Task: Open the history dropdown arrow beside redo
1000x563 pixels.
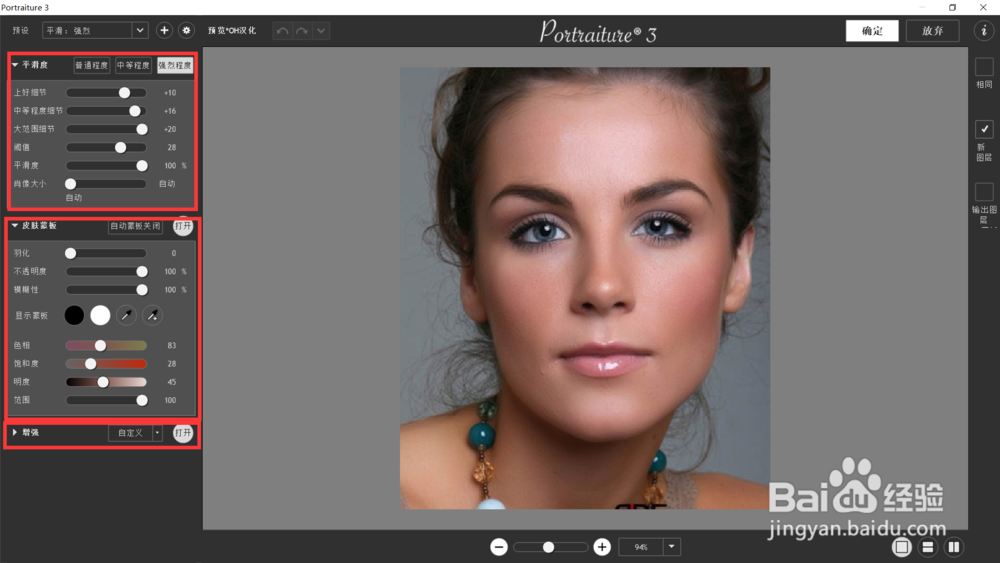Action: [x=321, y=31]
